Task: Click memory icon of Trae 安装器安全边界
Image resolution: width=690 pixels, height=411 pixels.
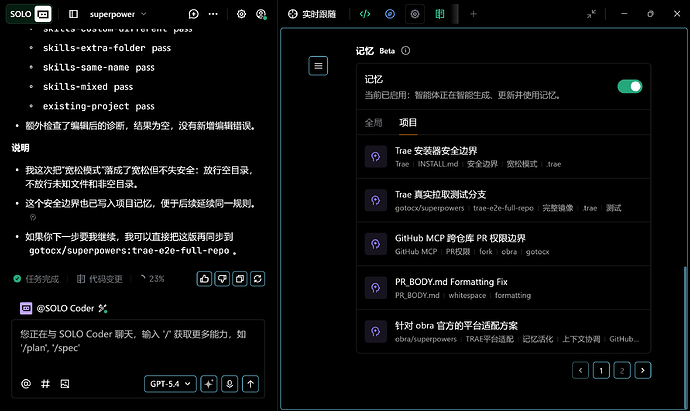Action: click(x=376, y=157)
